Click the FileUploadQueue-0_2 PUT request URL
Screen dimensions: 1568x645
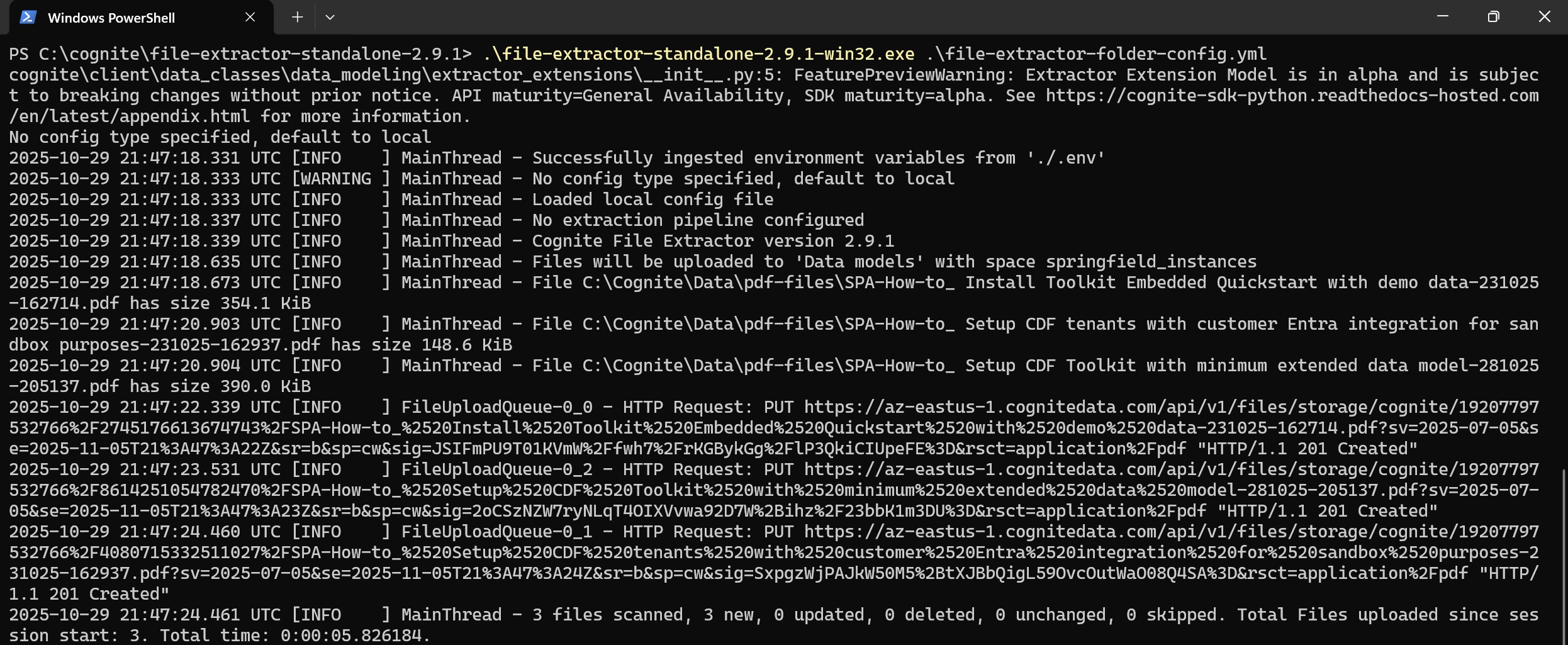coord(774,490)
